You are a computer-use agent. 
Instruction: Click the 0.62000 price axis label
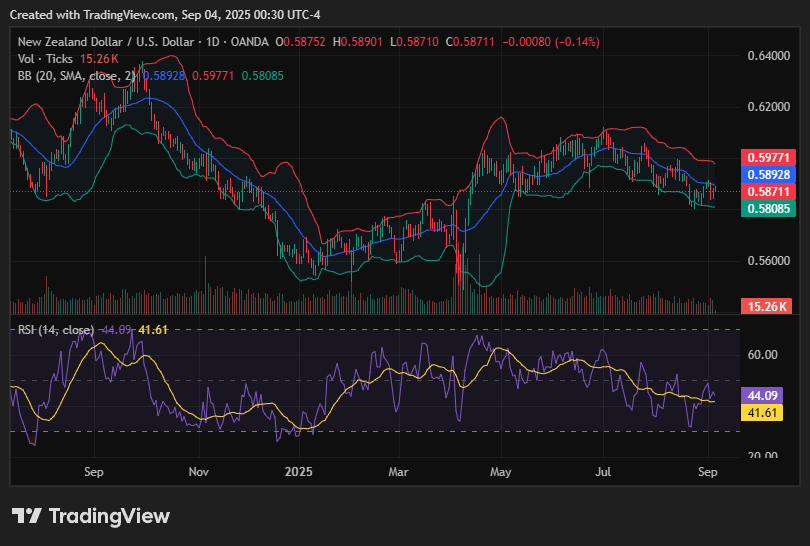[769, 106]
